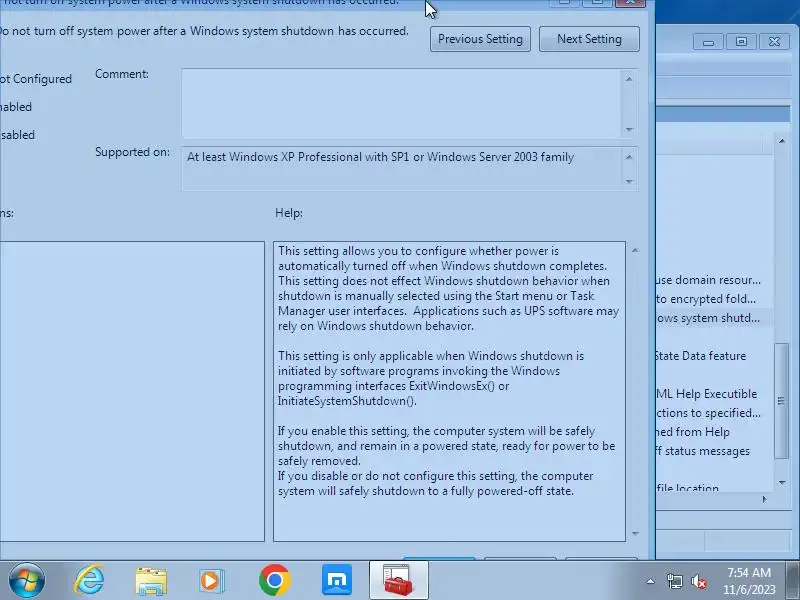Image resolution: width=800 pixels, height=600 pixels.
Task: Click the Show desktop strip on the taskbar
Action: (x=793, y=581)
